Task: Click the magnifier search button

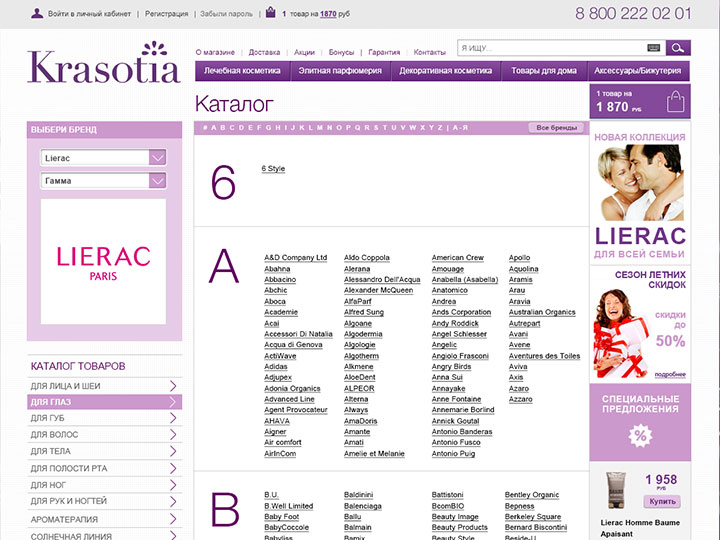Action: [678, 48]
